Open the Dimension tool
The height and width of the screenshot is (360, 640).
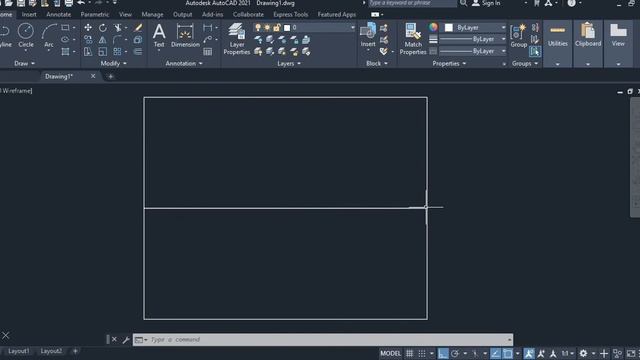[x=185, y=36]
